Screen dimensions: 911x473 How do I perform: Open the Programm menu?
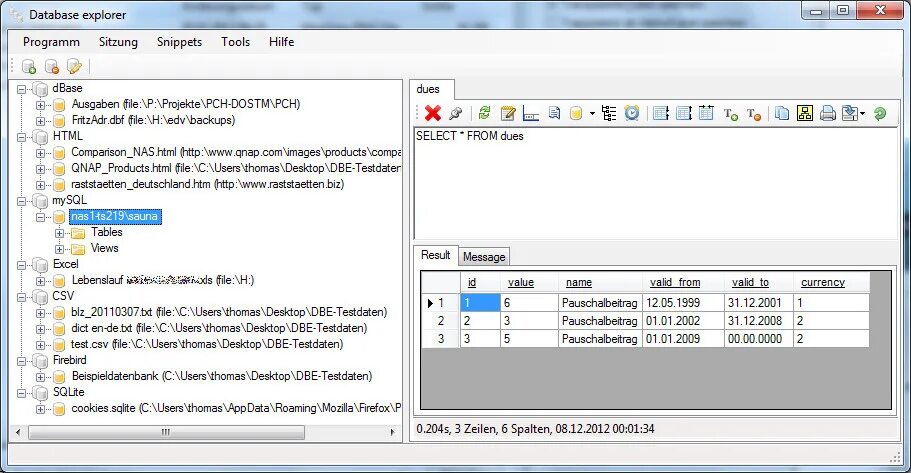point(51,42)
